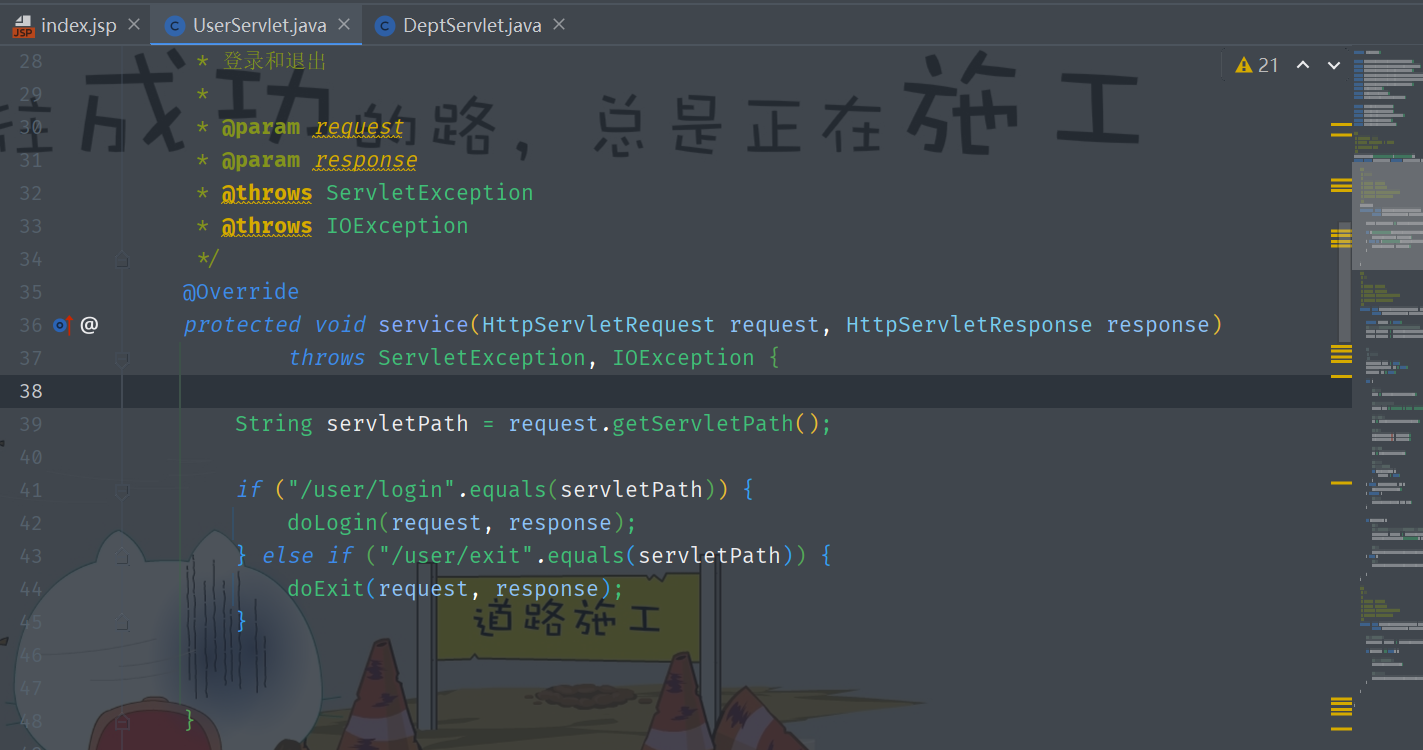The image size is (1423, 750).
Task: Click the @ gutter marker on line 36
Action: [x=89, y=324]
